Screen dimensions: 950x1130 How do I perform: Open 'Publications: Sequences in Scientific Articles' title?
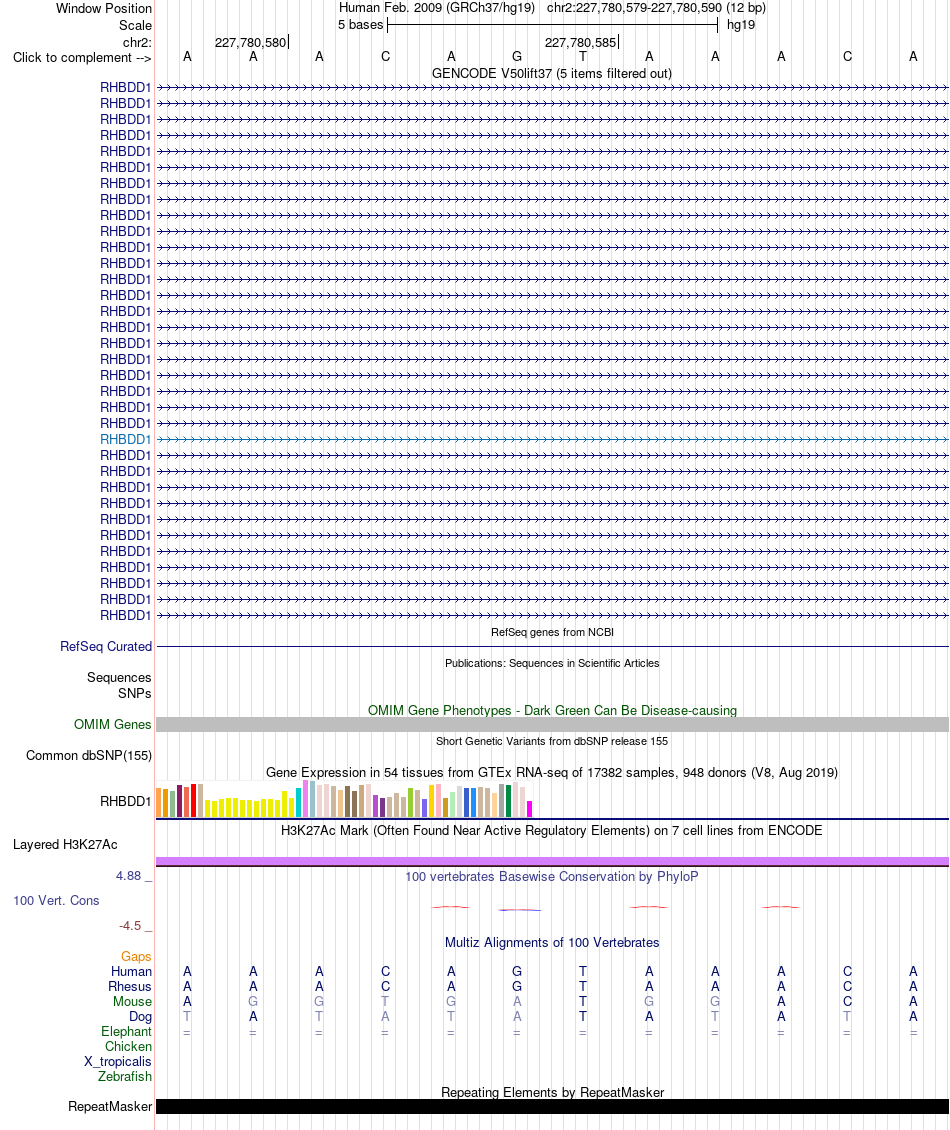551,663
